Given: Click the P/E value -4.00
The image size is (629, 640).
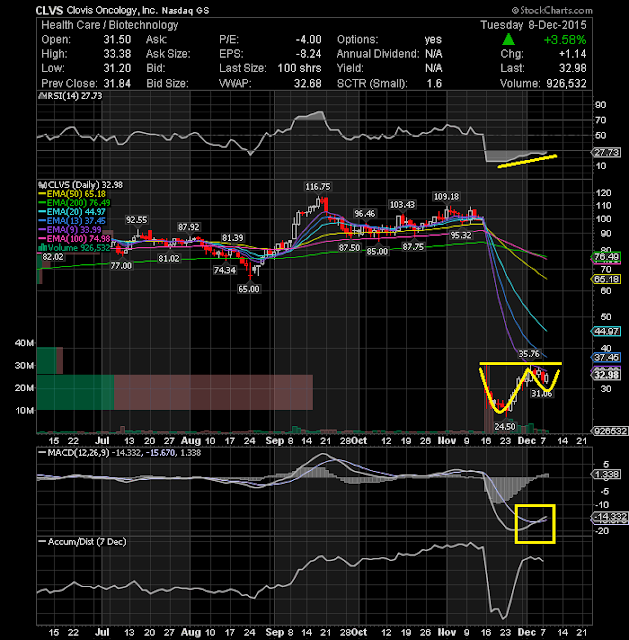Looking at the screenshot, I should pos(309,40).
